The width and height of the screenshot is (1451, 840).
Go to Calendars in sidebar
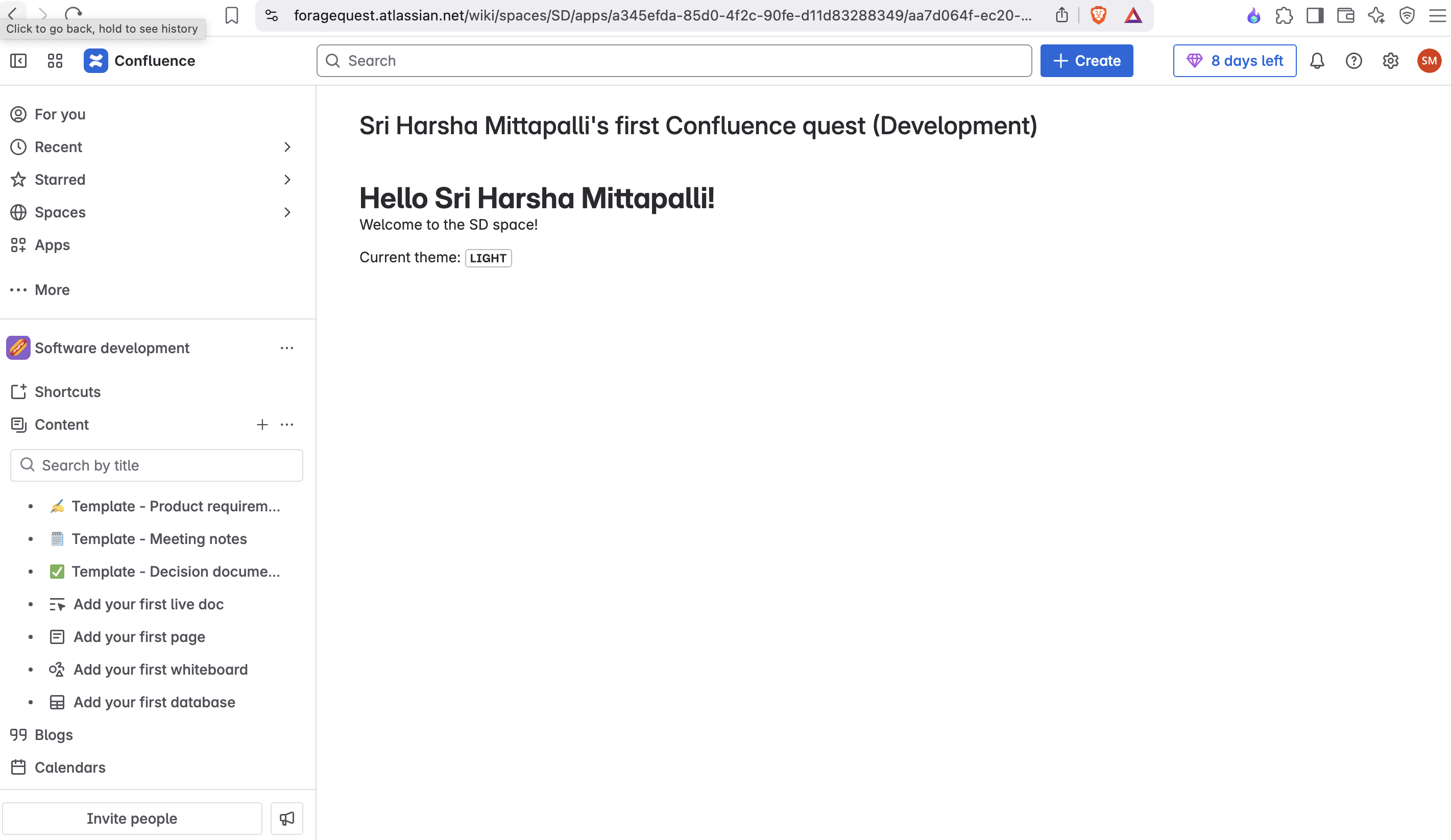[x=69, y=768]
